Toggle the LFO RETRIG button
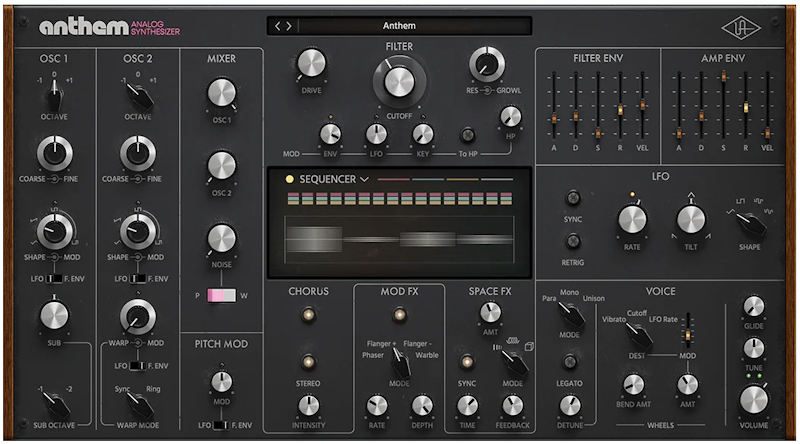 coord(572,240)
